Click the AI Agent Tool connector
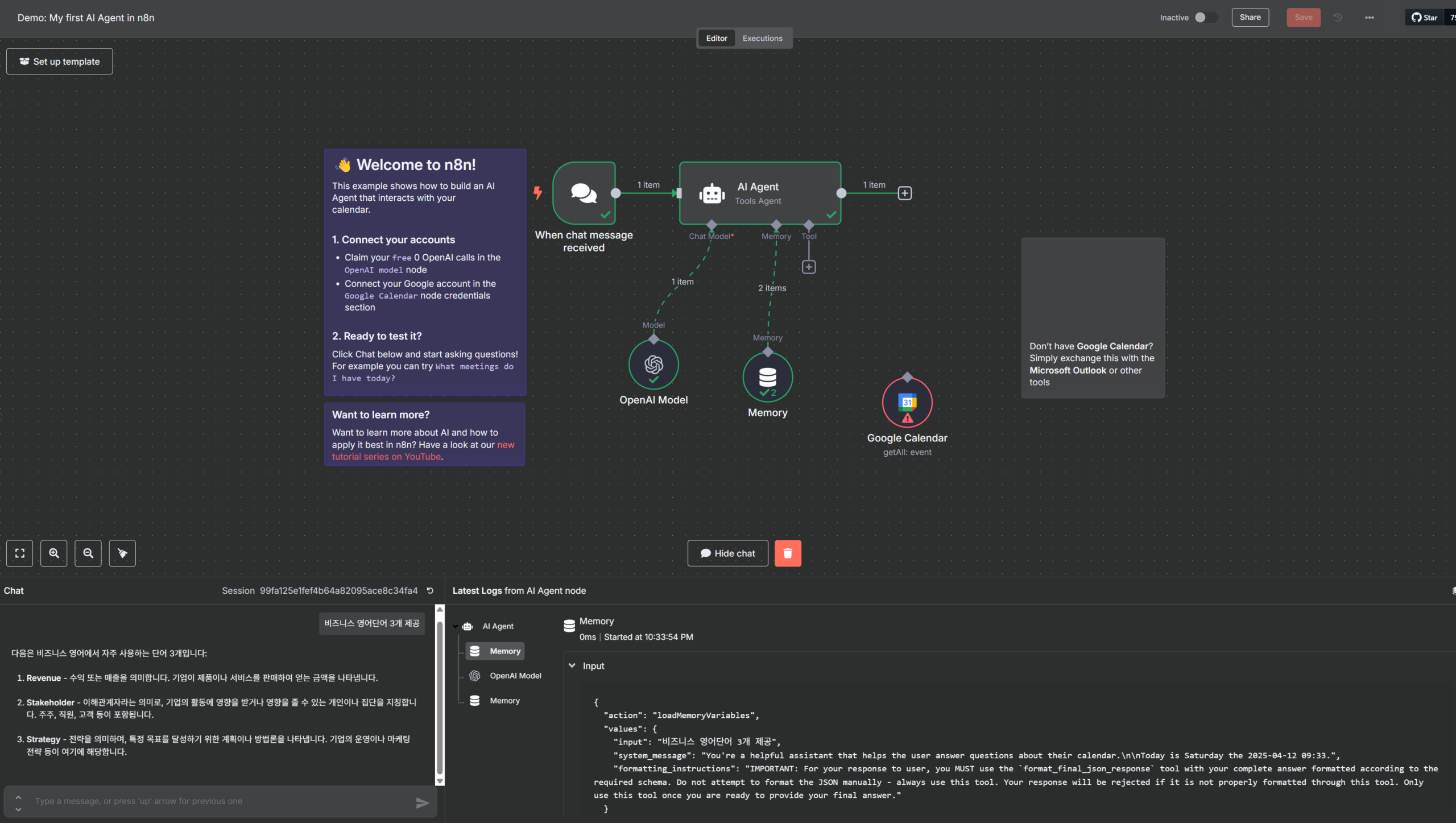1456x823 pixels. pyautogui.click(x=809, y=225)
